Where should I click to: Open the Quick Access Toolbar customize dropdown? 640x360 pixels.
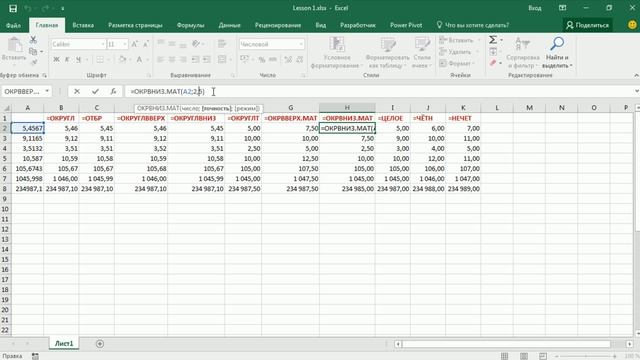63,8
